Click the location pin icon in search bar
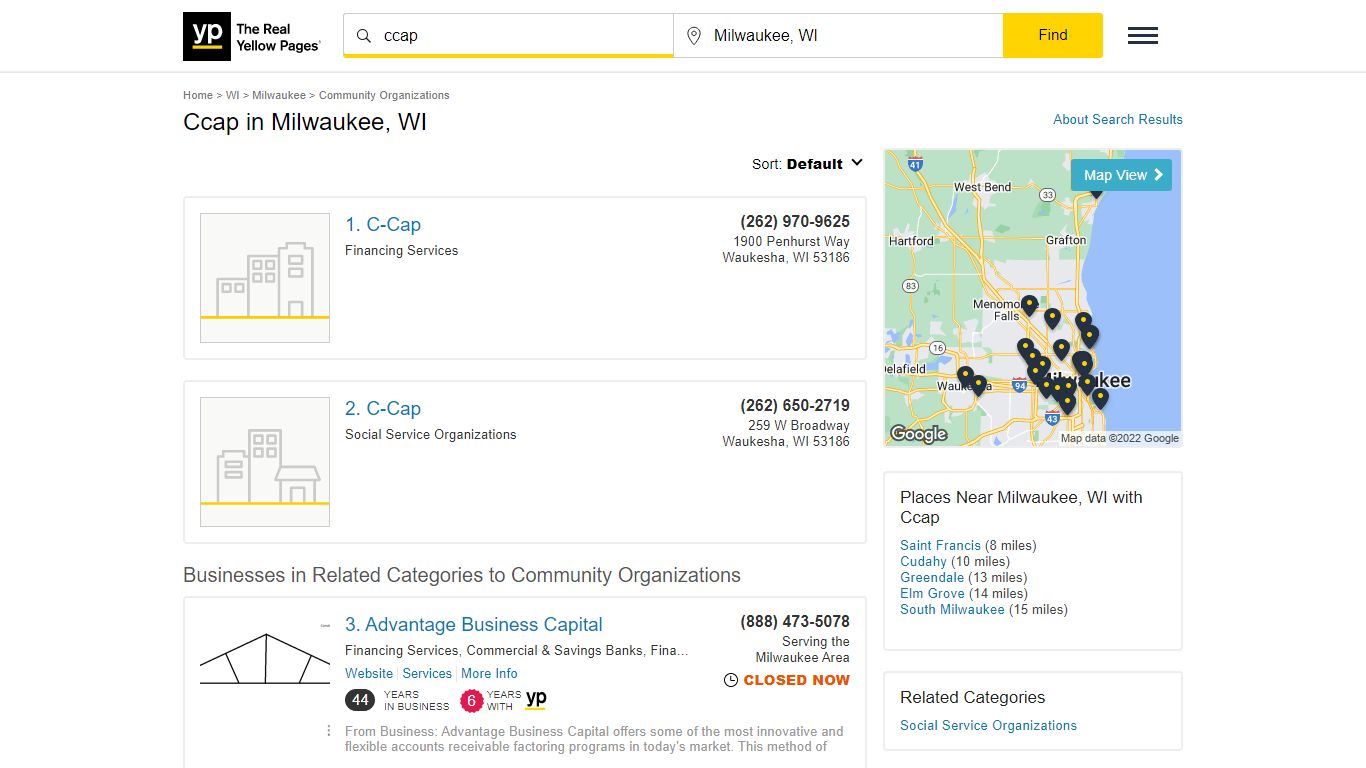Viewport: 1366px width, 768px height. (694, 36)
